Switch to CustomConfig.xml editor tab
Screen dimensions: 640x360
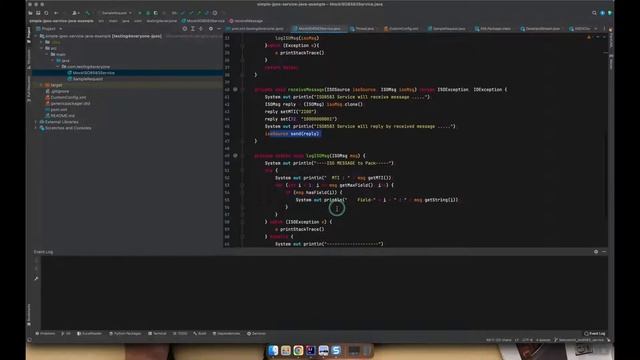[401, 29]
